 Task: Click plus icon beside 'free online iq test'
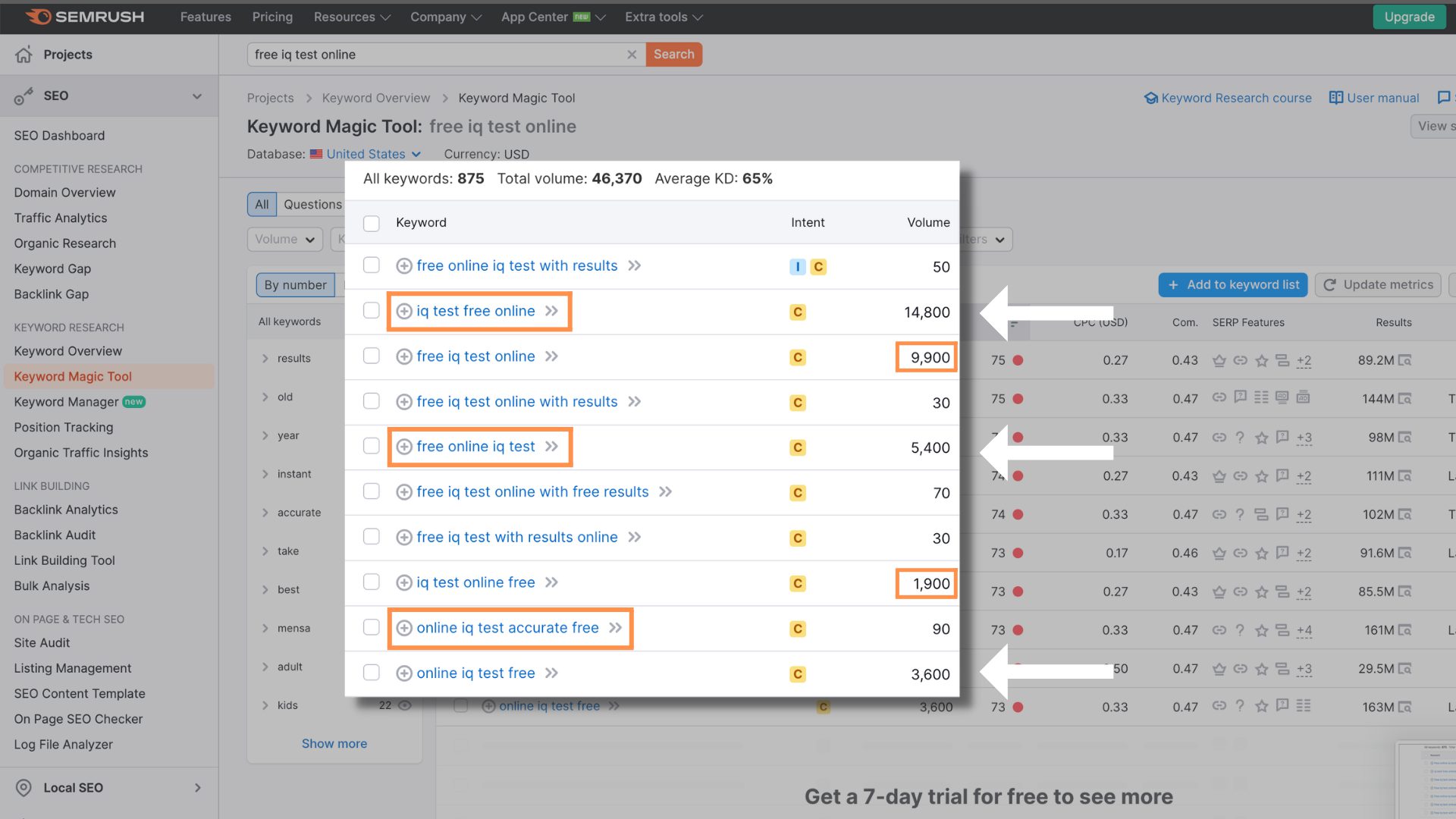click(404, 447)
